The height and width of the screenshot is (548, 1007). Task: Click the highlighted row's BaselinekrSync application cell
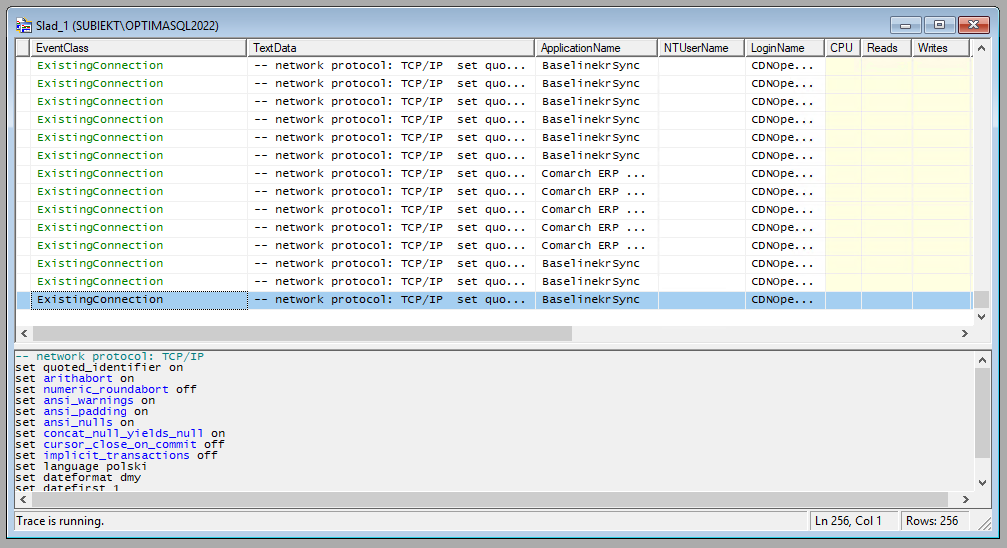point(597,300)
